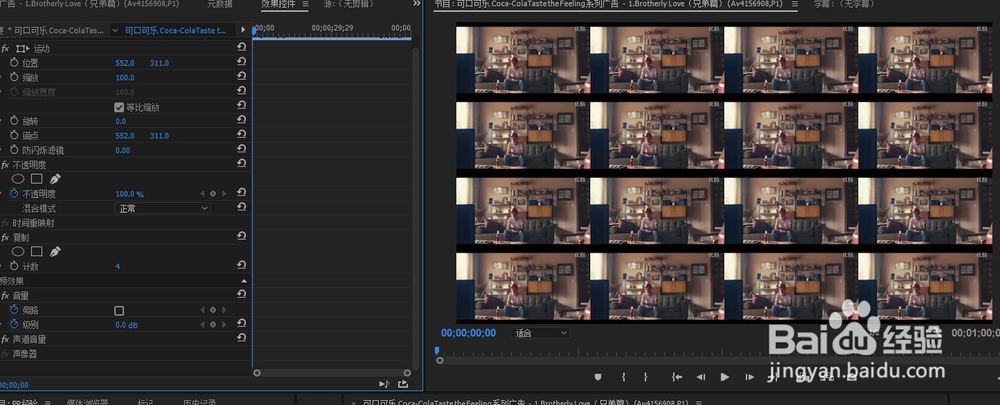Show timeline view arrow beside clip name
The image size is (1000, 405).
click(243, 30)
